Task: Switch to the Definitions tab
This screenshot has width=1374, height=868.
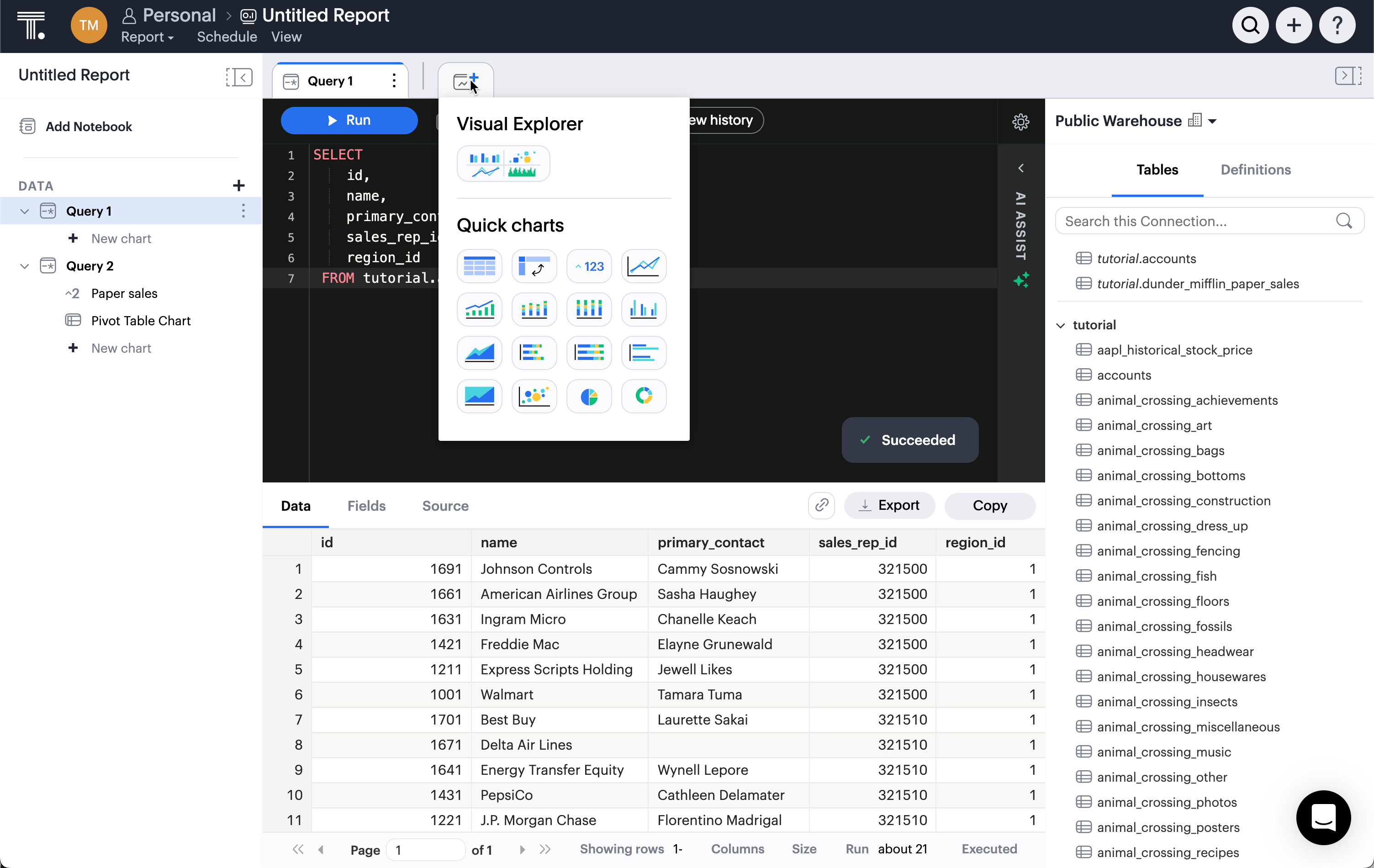Action: click(x=1255, y=169)
